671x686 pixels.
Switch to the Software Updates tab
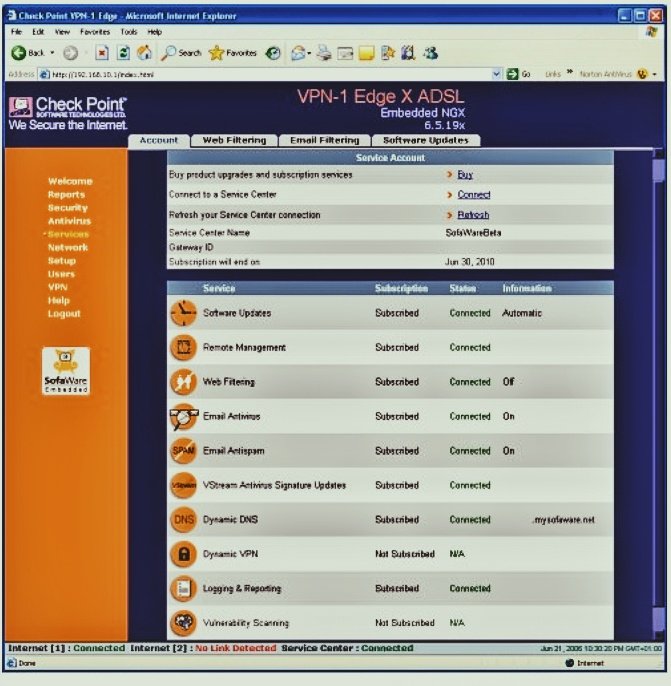pyautogui.click(x=426, y=140)
